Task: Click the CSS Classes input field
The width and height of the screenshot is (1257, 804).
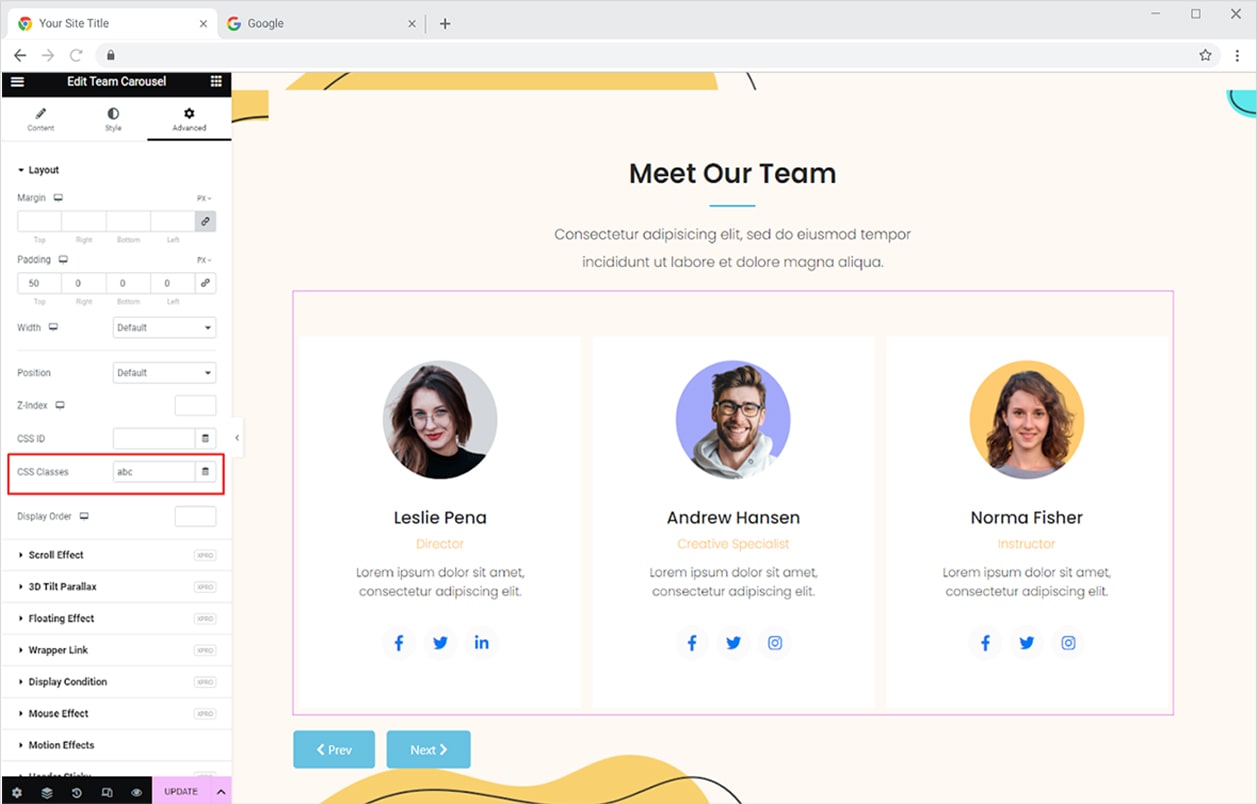Action: pos(153,471)
